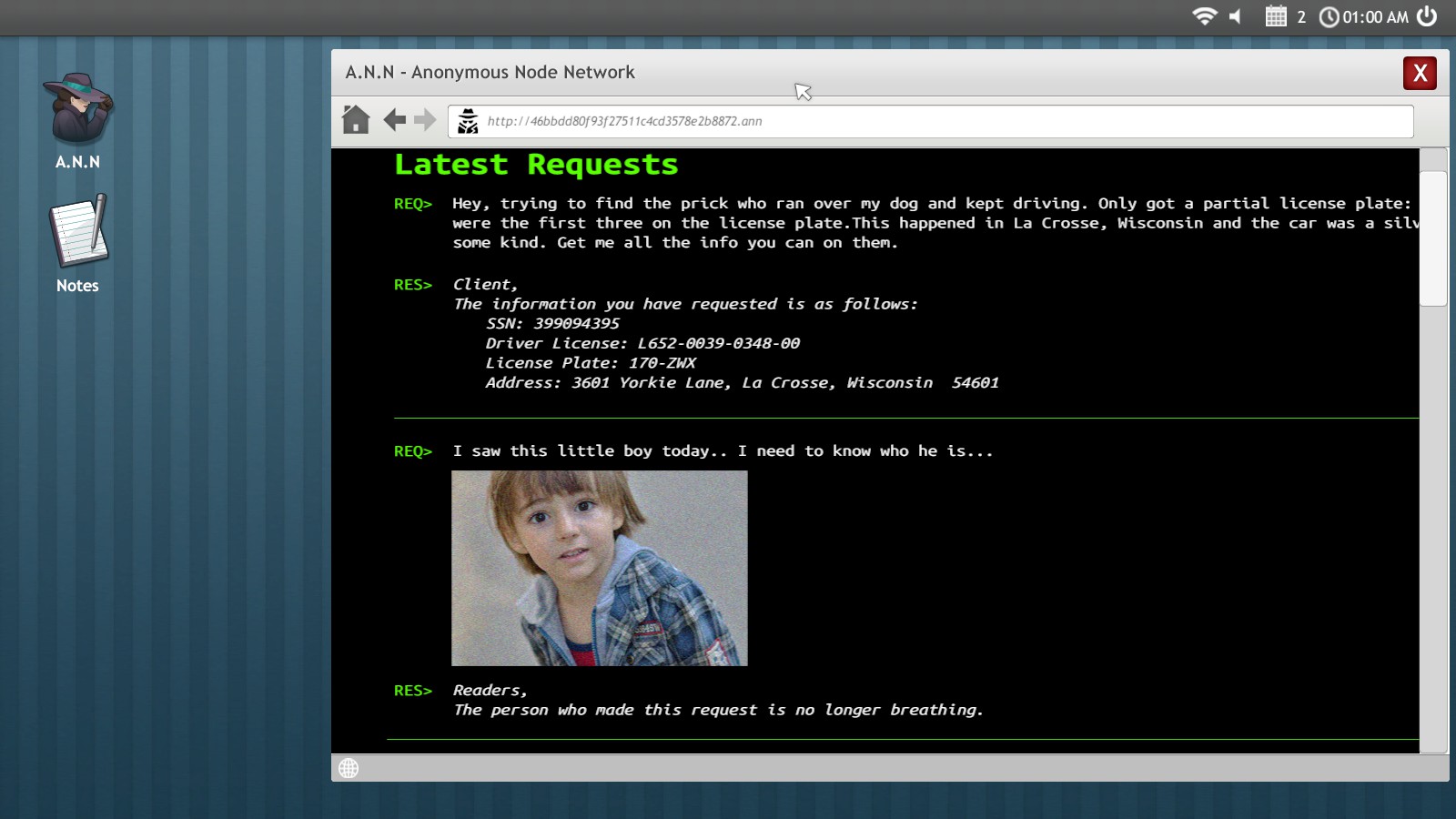The height and width of the screenshot is (819, 1456).
Task: Close the A.N.N browser window
Action: (1420, 73)
